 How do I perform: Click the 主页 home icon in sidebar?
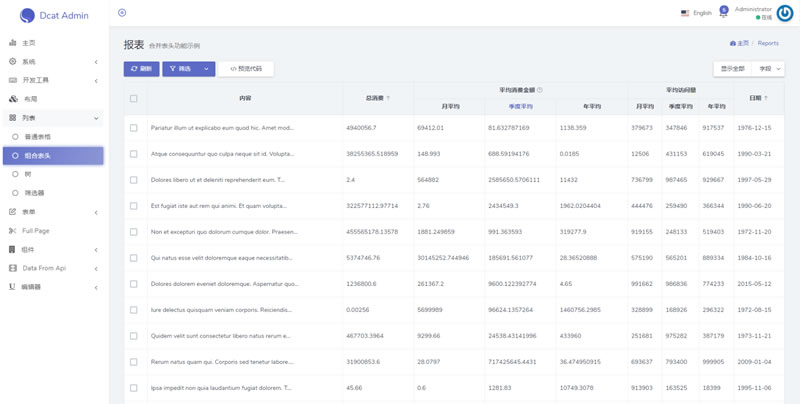[x=12, y=43]
